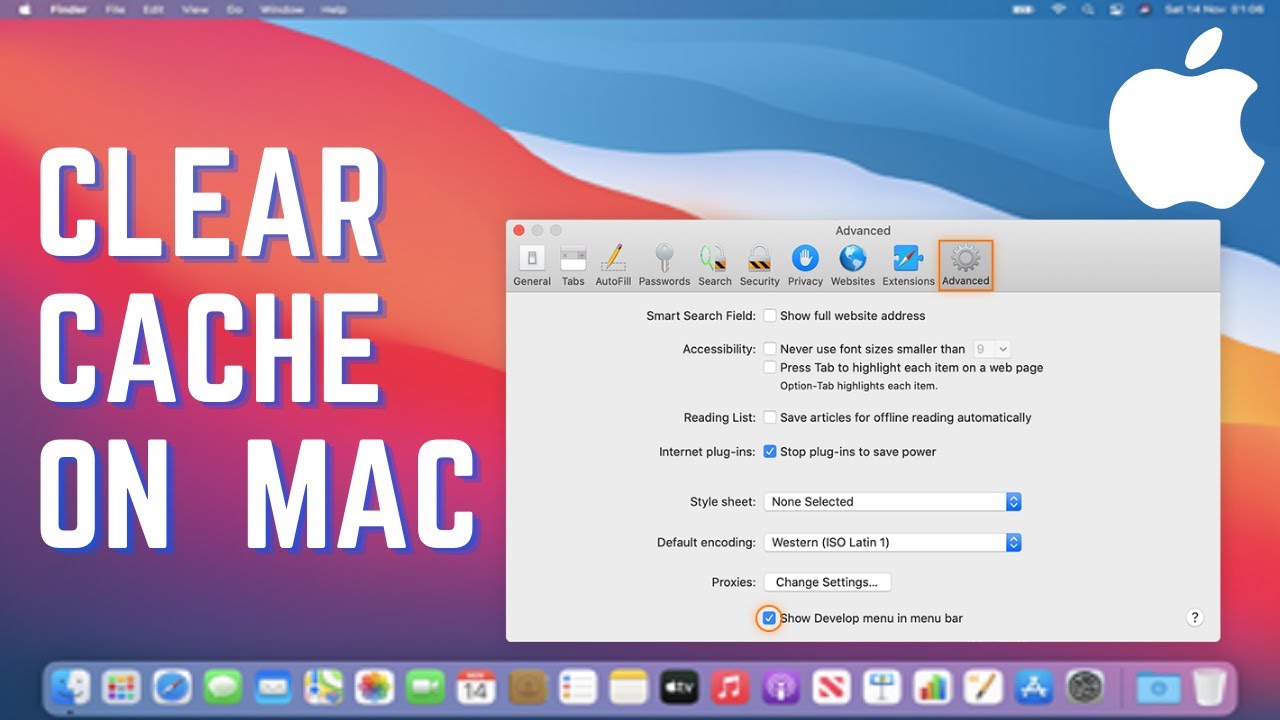Image resolution: width=1280 pixels, height=720 pixels.
Task: Launch the Music app from the Dock
Action: [x=729, y=687]
